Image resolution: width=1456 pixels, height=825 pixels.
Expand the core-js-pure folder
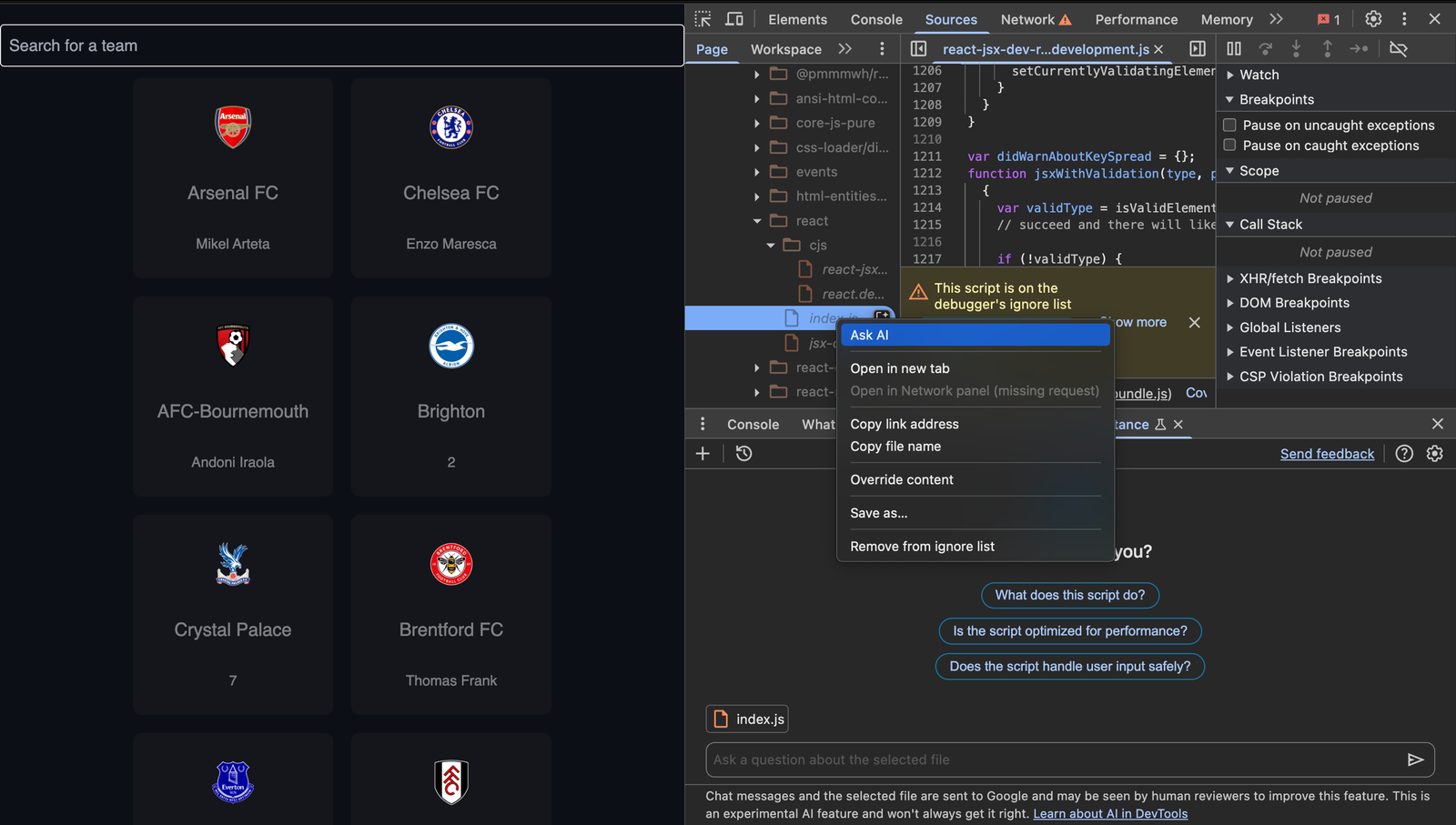[x=756, y=123]
